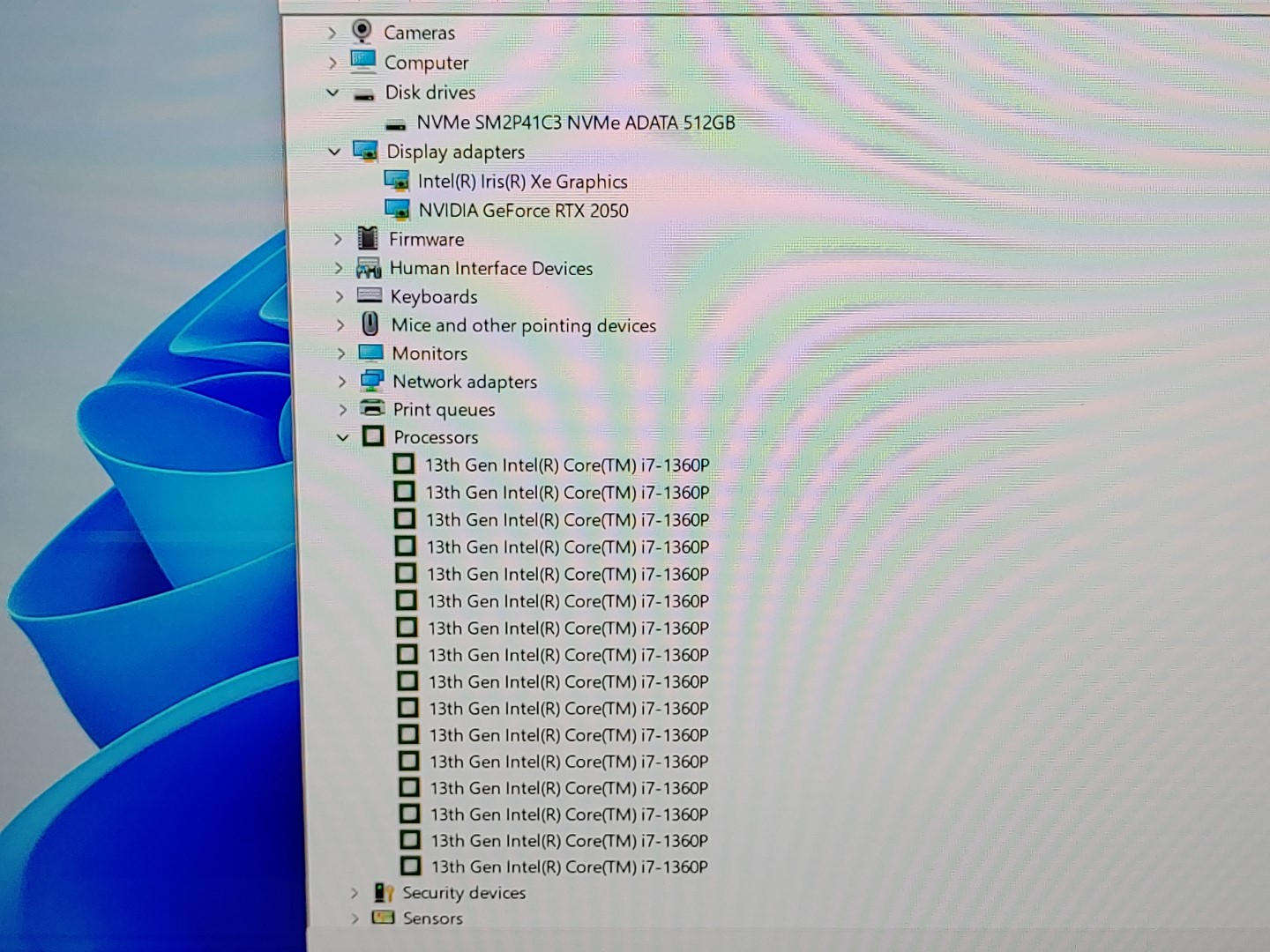Viewport: 1270px width, 952px height.
Task: Click the Cameras category icon
Action: pos(362,32)
